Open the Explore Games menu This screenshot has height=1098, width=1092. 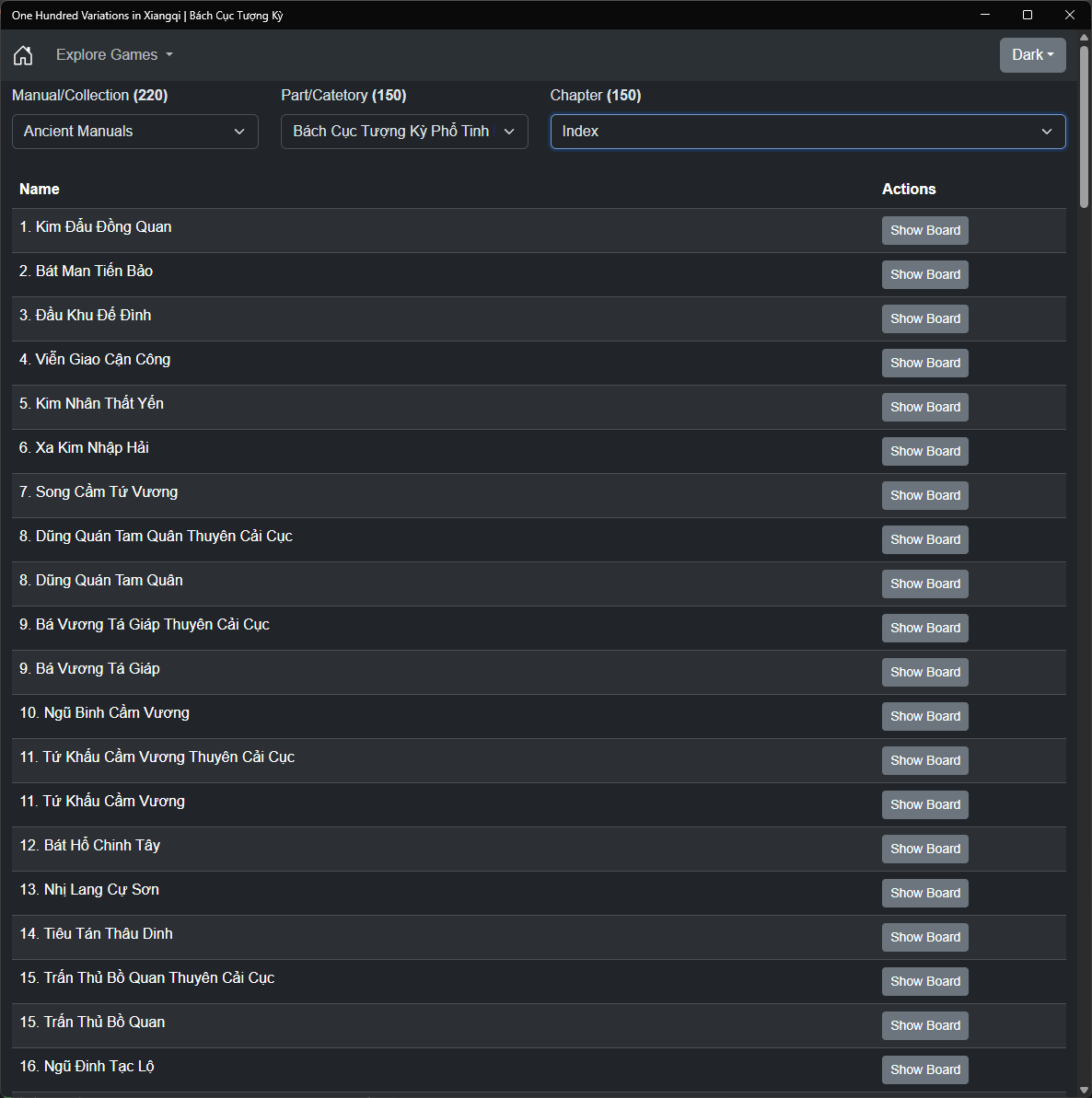114,54
